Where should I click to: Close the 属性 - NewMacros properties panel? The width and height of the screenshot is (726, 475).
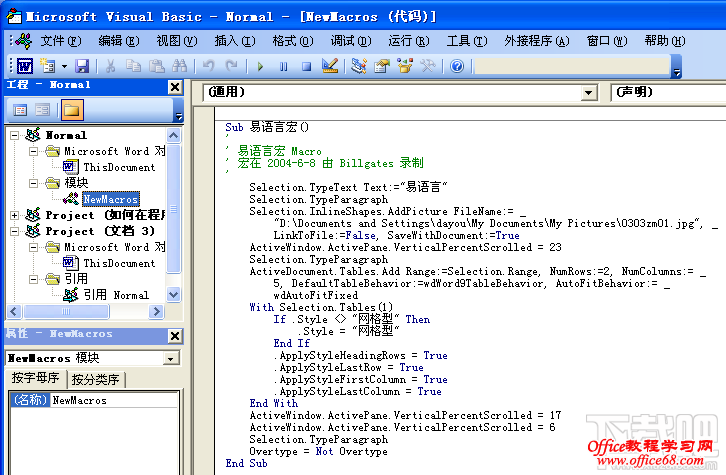pos(175,336)
